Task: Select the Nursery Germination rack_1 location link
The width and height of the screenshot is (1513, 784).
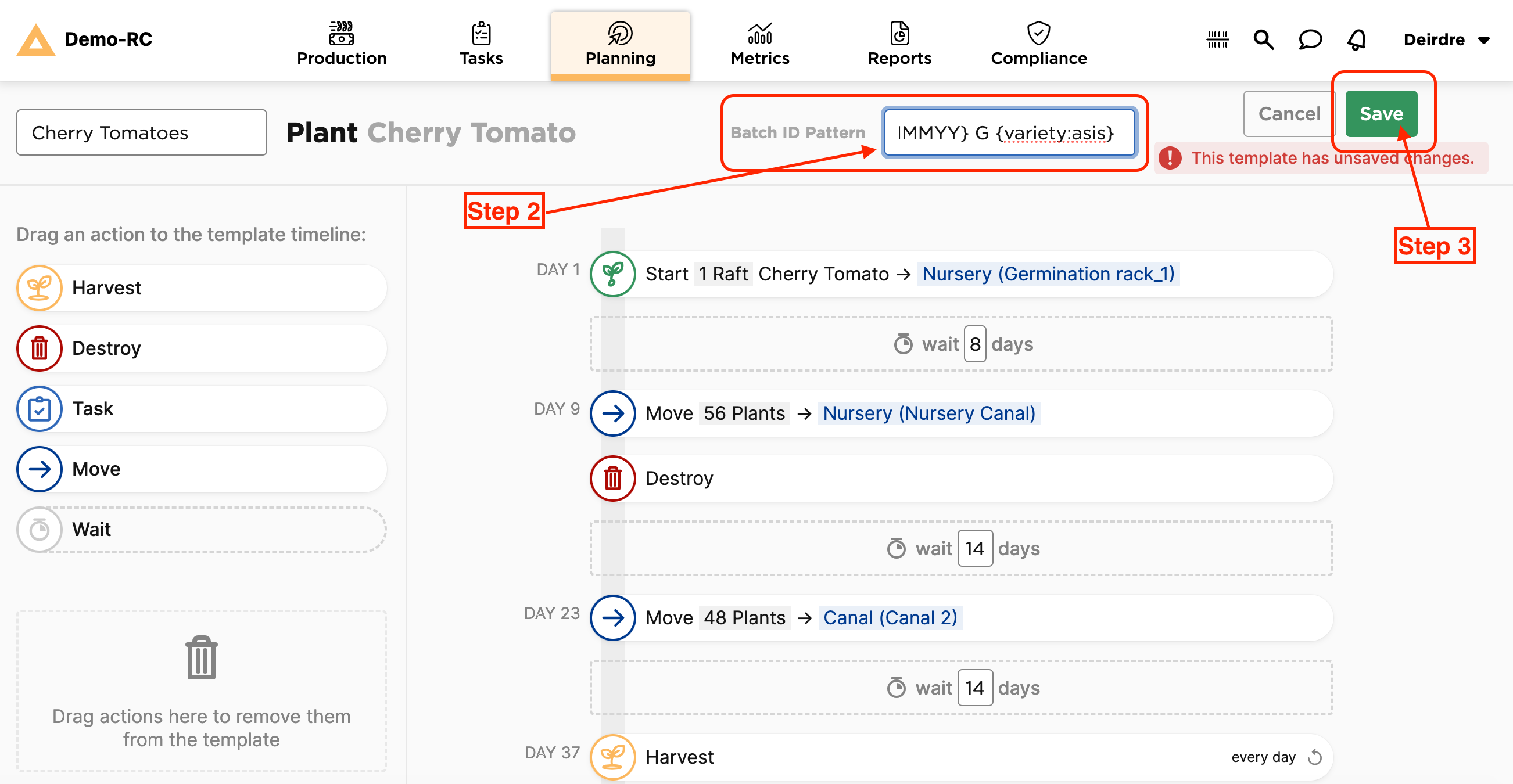Action: click(1048, 274)
